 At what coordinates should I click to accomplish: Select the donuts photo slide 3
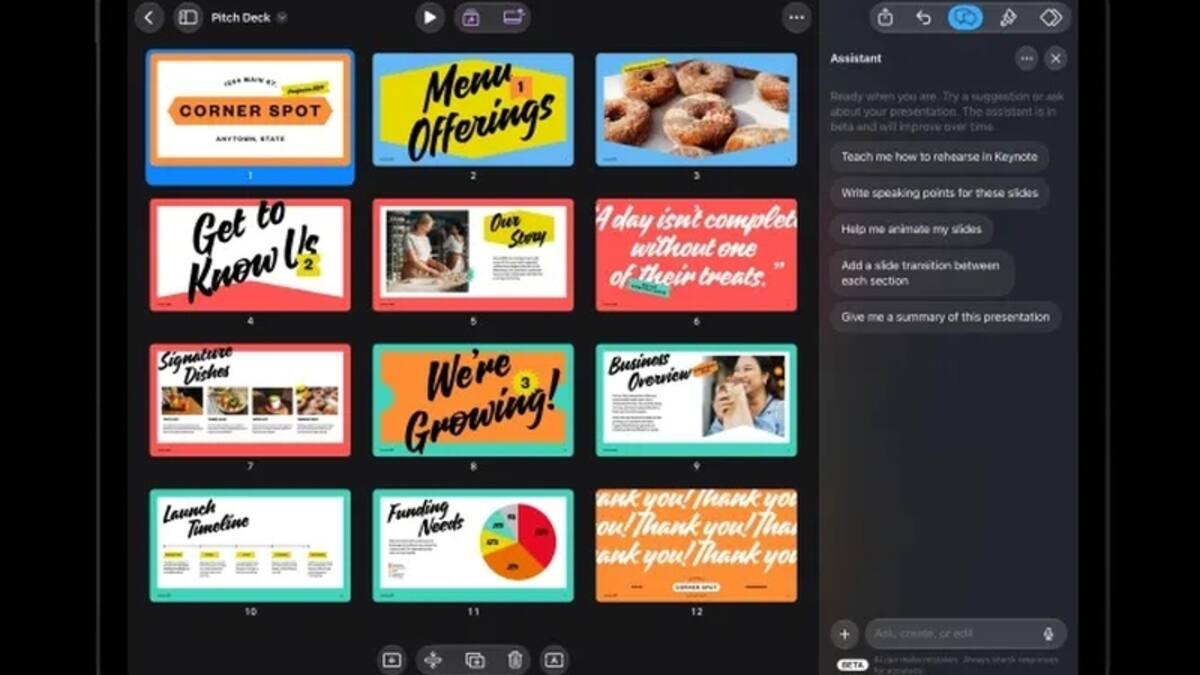[x=696, y=110]
